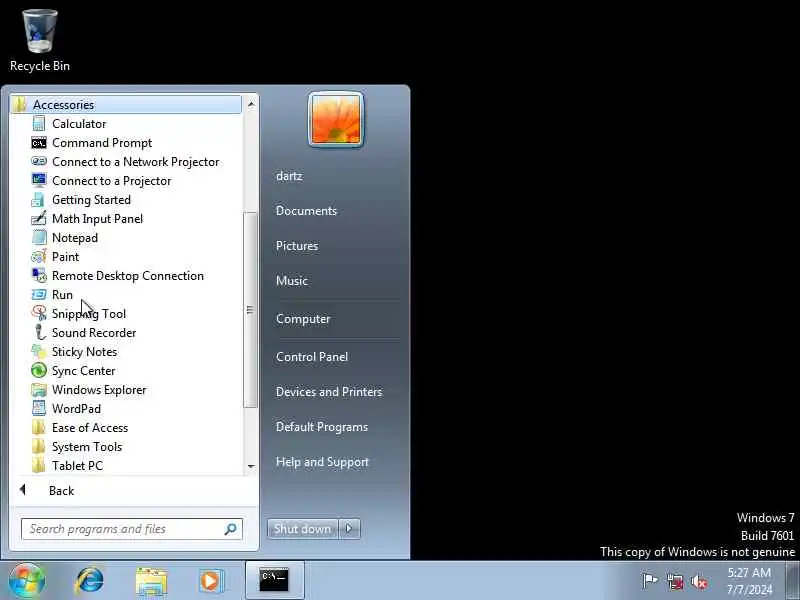800x600 pixels.
Task: Click the Show desktop button
Action: click(x=793, y=581)
